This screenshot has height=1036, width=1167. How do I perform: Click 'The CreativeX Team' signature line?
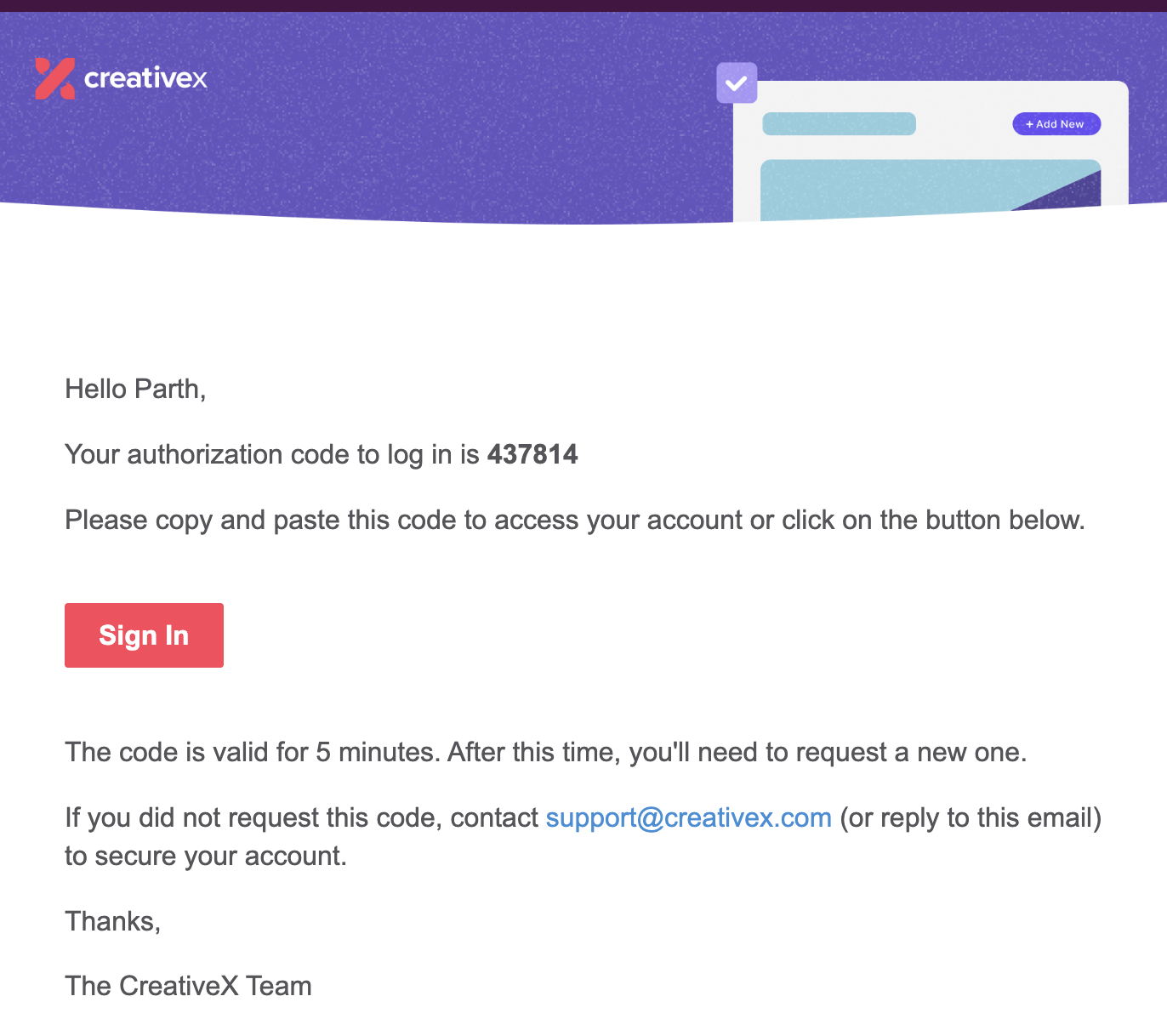[x=188, y=986]
